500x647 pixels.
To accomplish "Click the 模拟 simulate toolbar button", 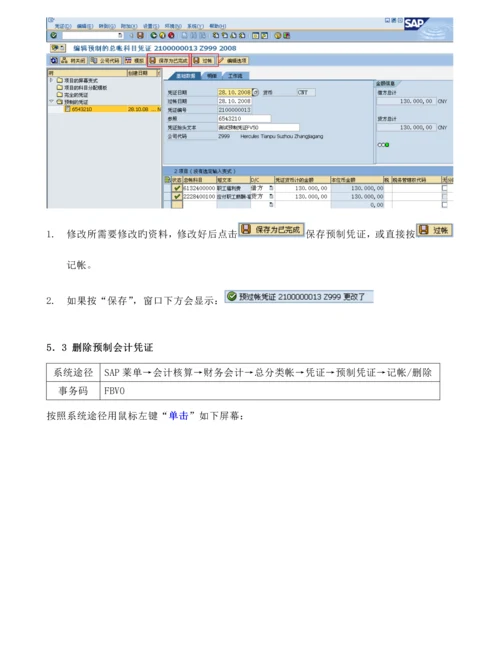I will (x=134, y=60).
